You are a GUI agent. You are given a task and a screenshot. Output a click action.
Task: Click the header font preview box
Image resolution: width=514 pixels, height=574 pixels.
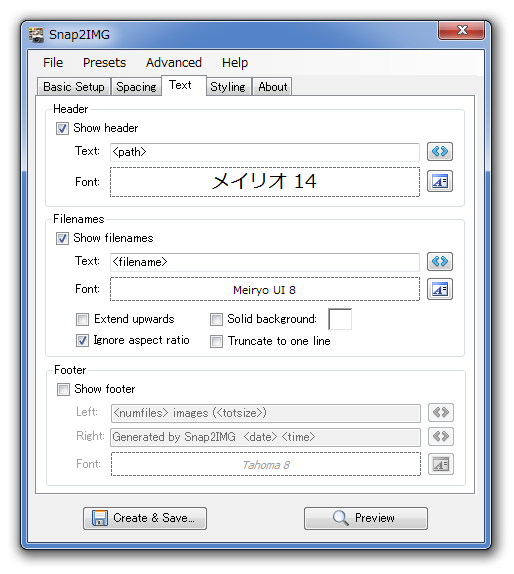(x=265, y=182)
